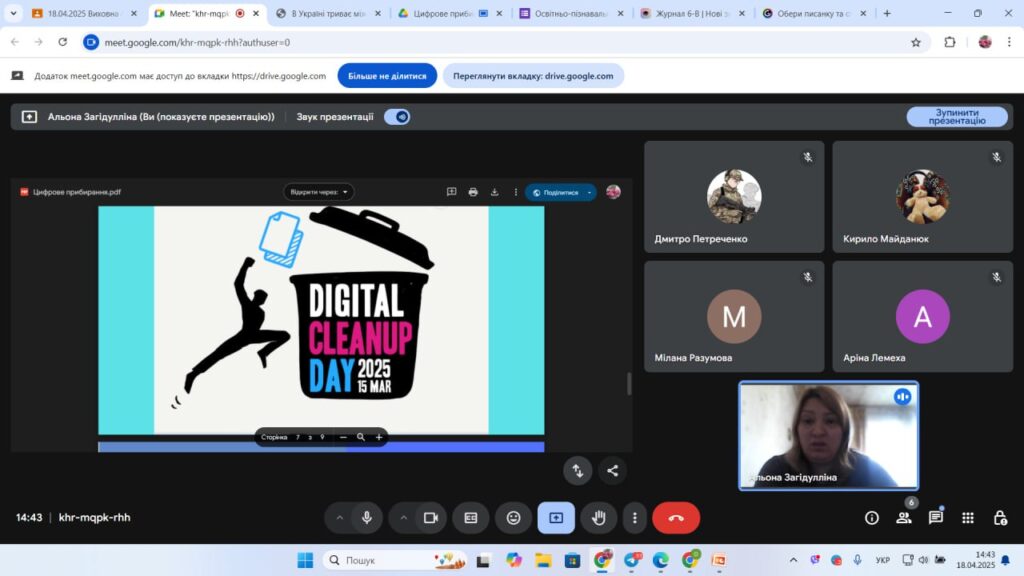1024x576 pixels.
Task: Open Chrome three-dot menu
Action: click(x=1009, y=42)
